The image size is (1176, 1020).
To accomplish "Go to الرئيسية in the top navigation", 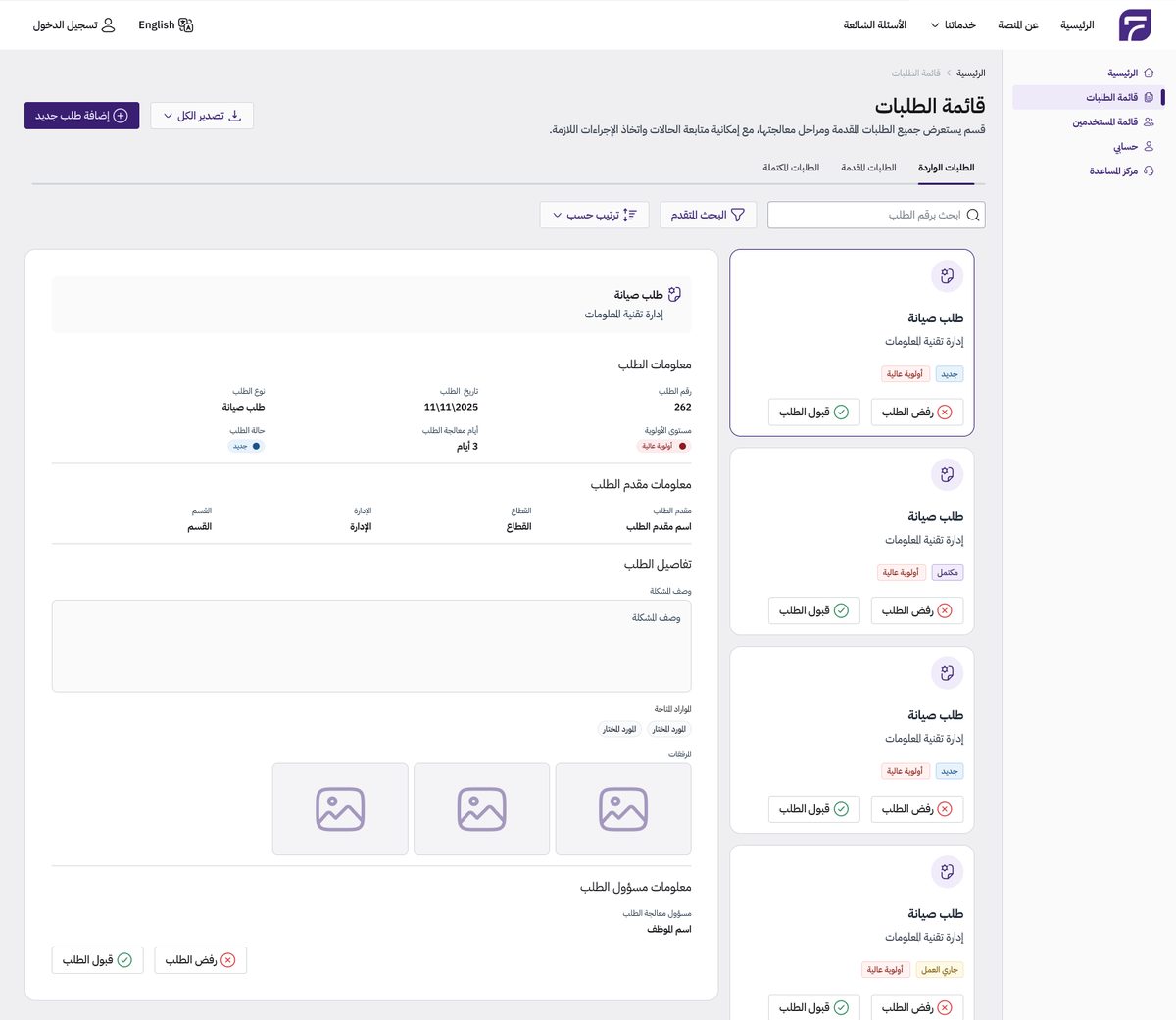I will click(x=1077, y=25).
